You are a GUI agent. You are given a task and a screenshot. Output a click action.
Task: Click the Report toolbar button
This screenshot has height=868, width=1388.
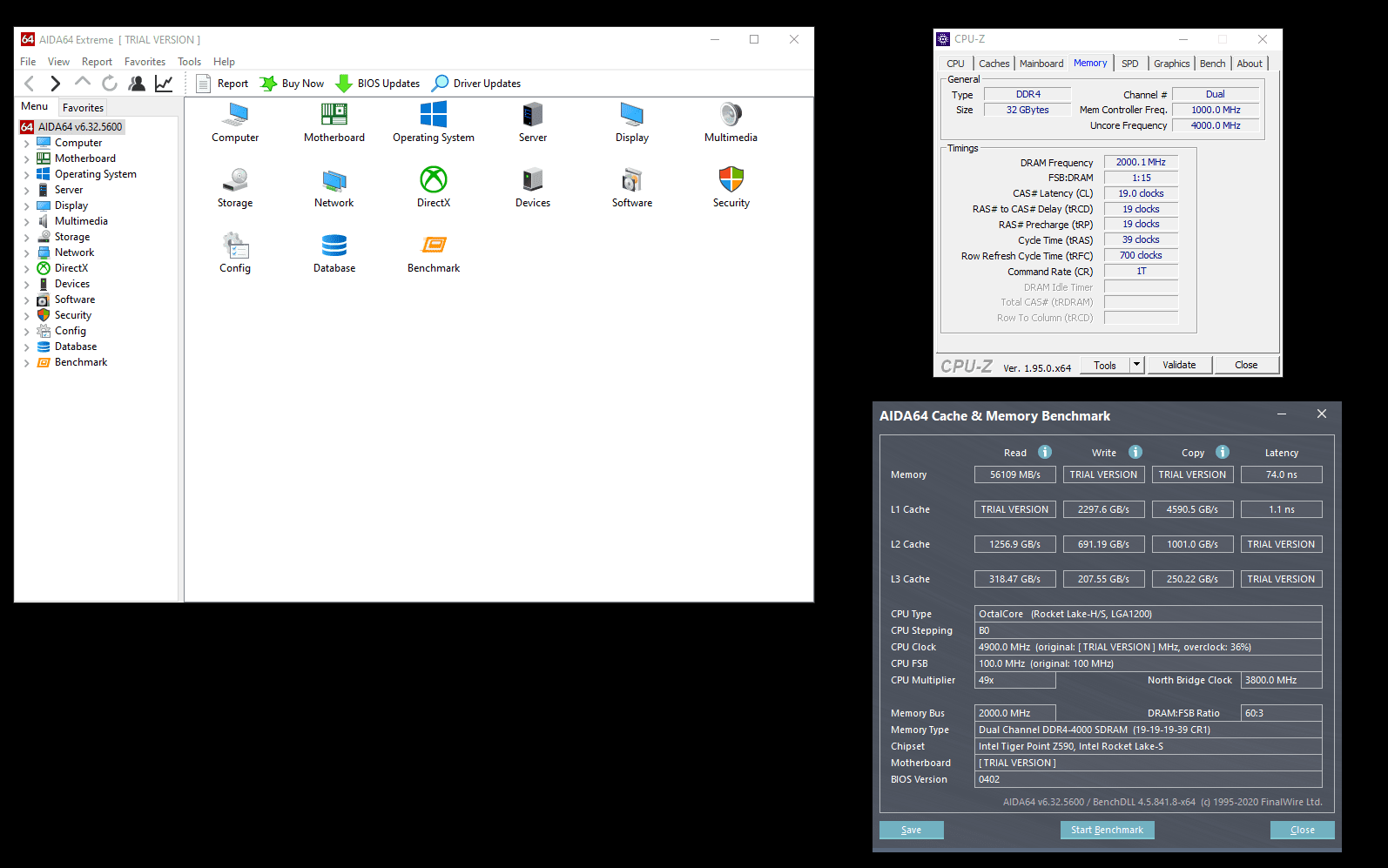(222, 84)
